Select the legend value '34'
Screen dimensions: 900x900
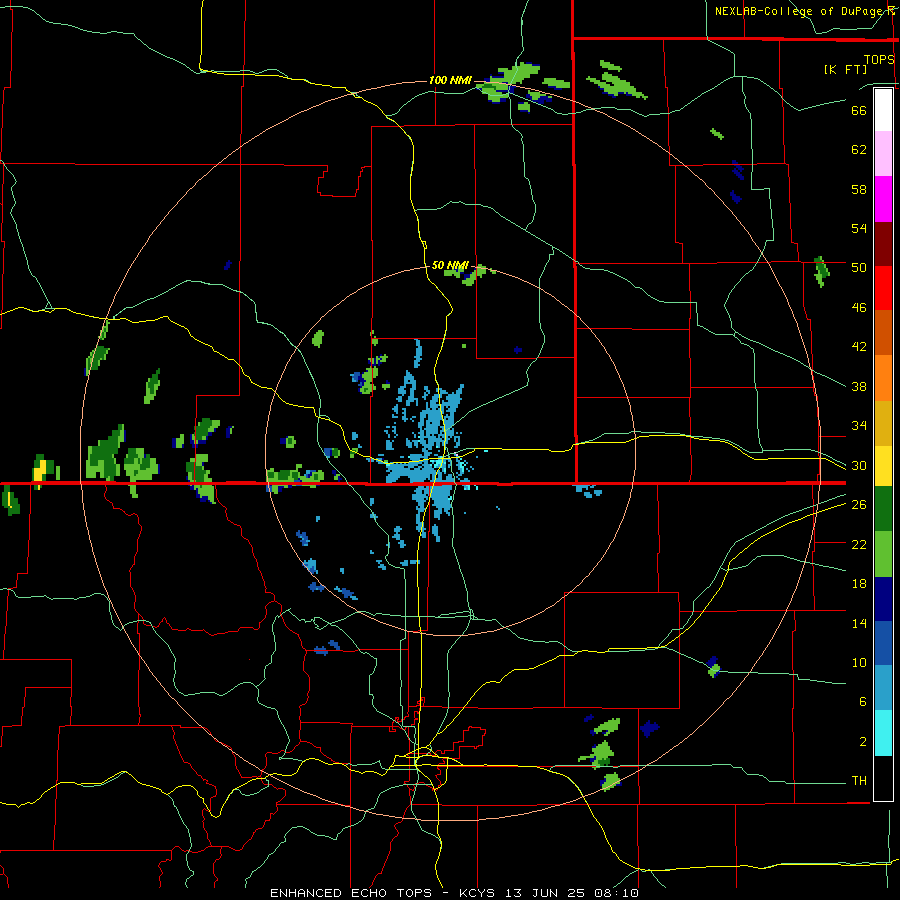click(859, 426)
